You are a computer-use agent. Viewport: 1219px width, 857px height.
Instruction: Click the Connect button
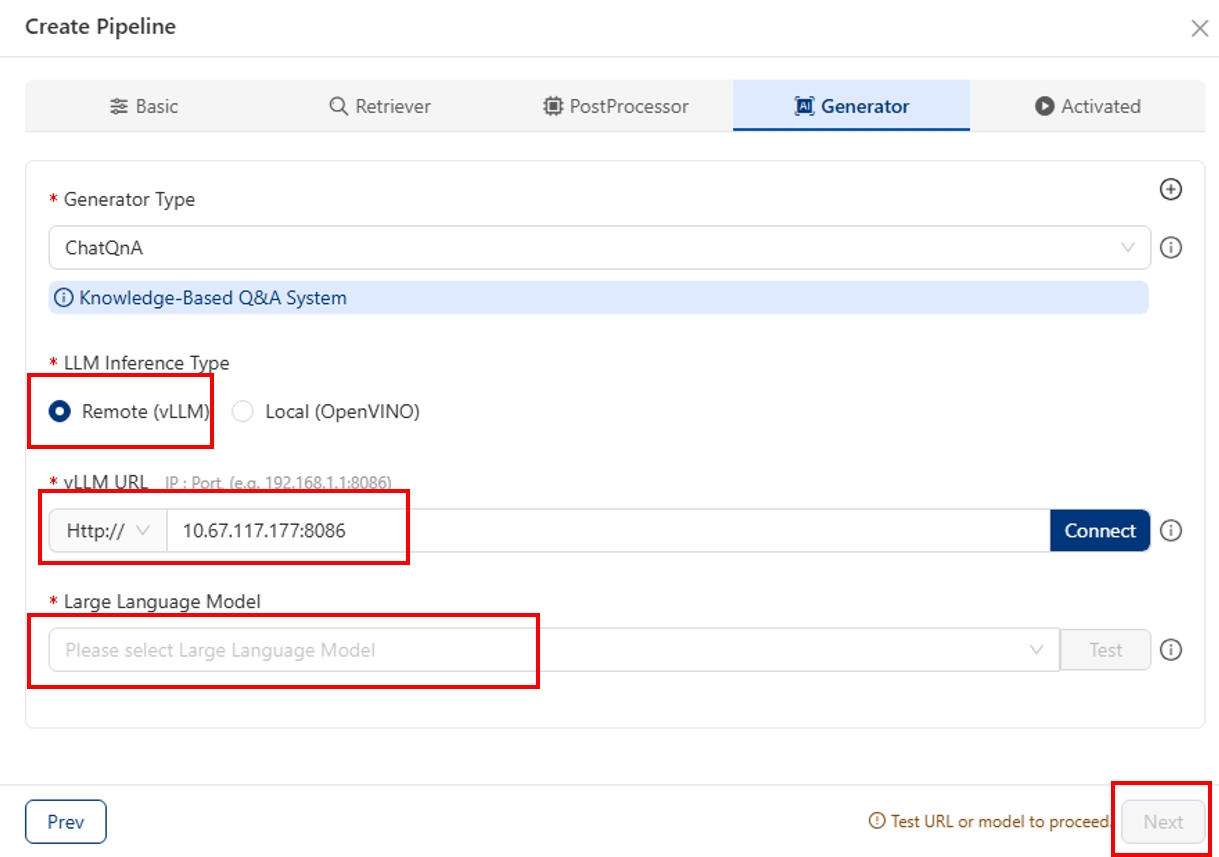pos(1099,531)
